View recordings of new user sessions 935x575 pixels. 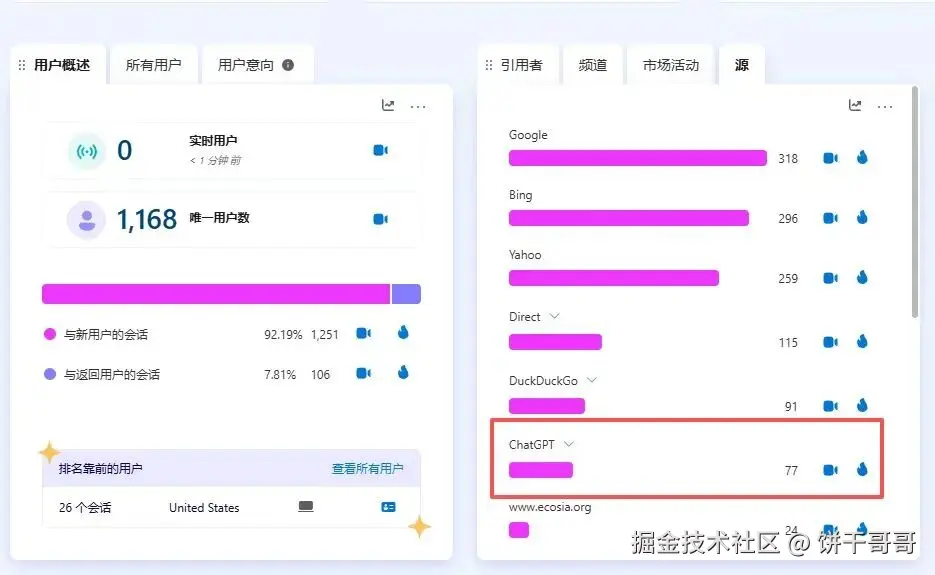click(x=364, y=333)
